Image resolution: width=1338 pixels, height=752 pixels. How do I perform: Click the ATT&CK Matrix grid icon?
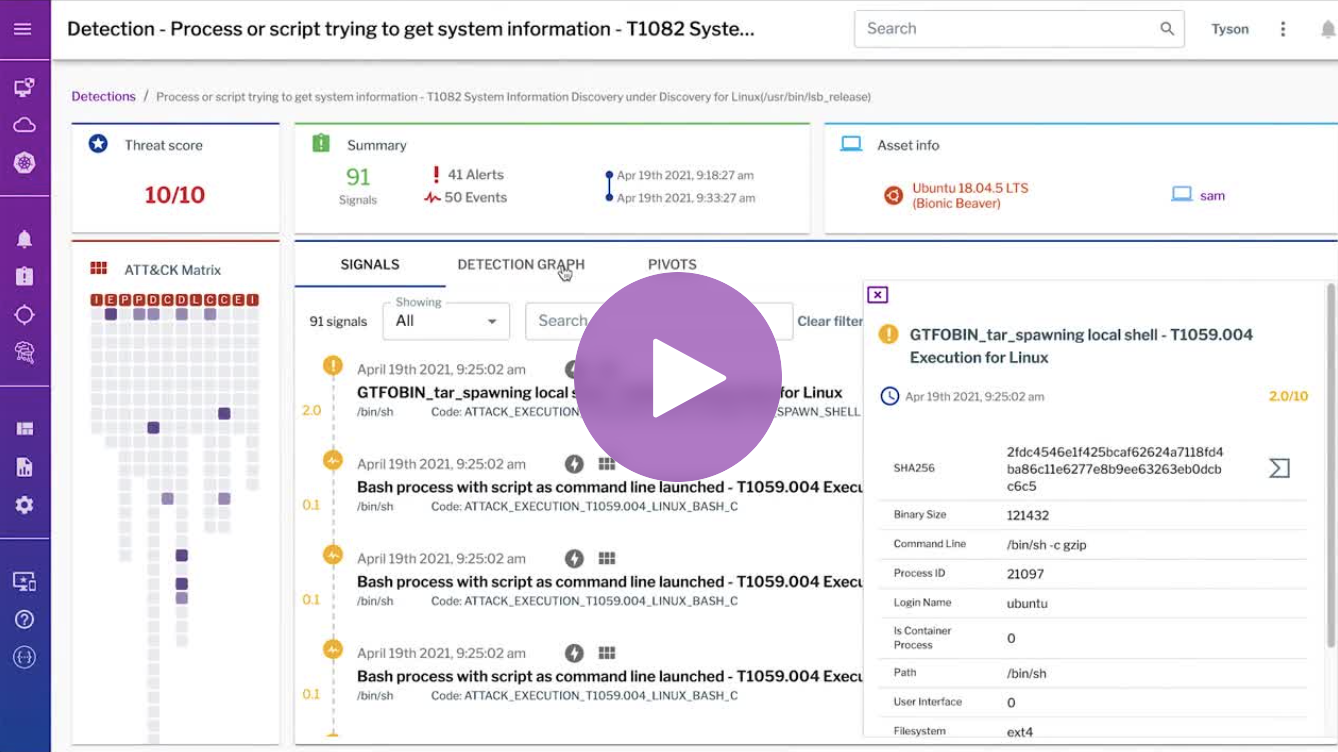coord(98,269)
